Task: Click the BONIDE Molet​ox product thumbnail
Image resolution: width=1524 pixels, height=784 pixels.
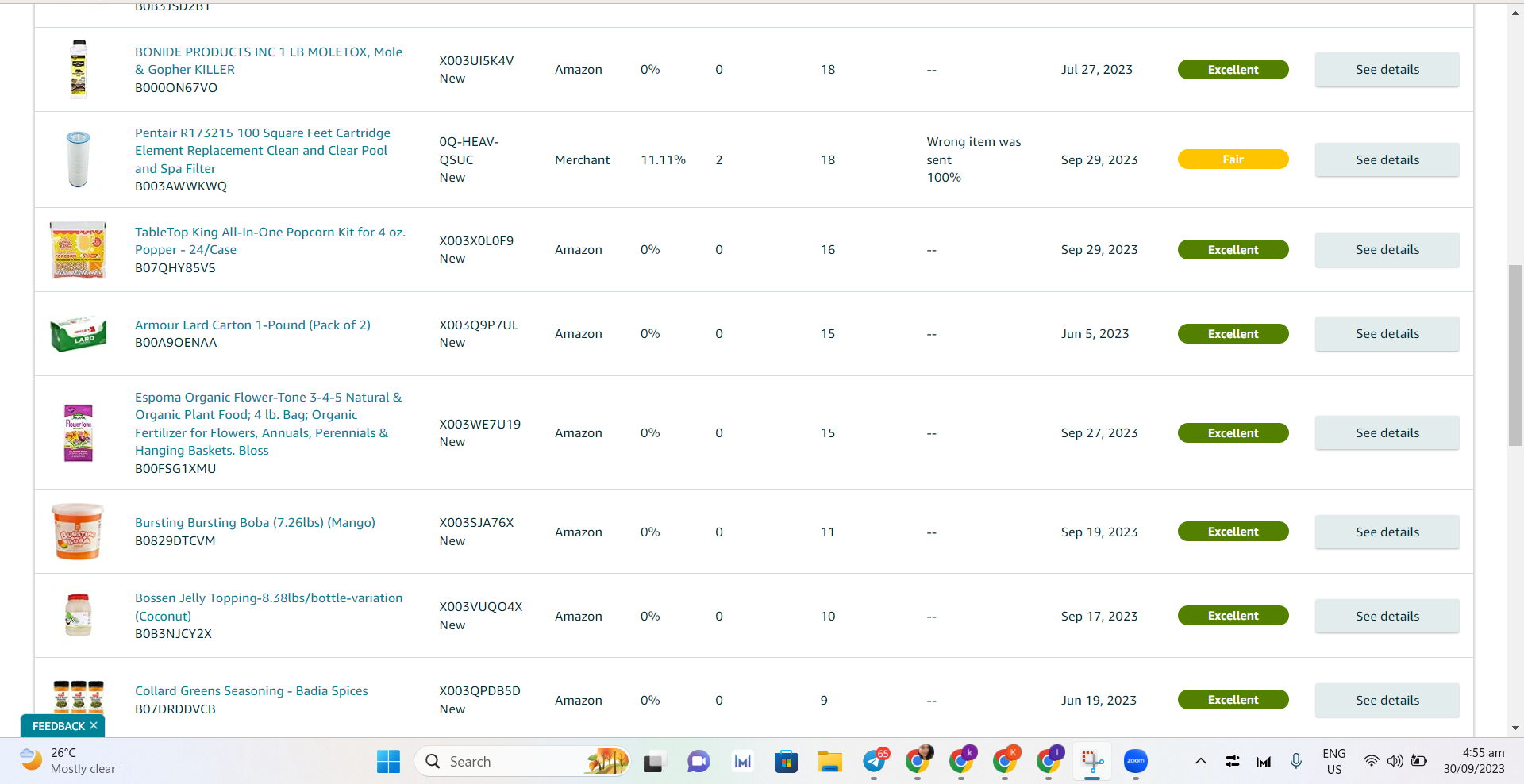Action: coord(79,69)
